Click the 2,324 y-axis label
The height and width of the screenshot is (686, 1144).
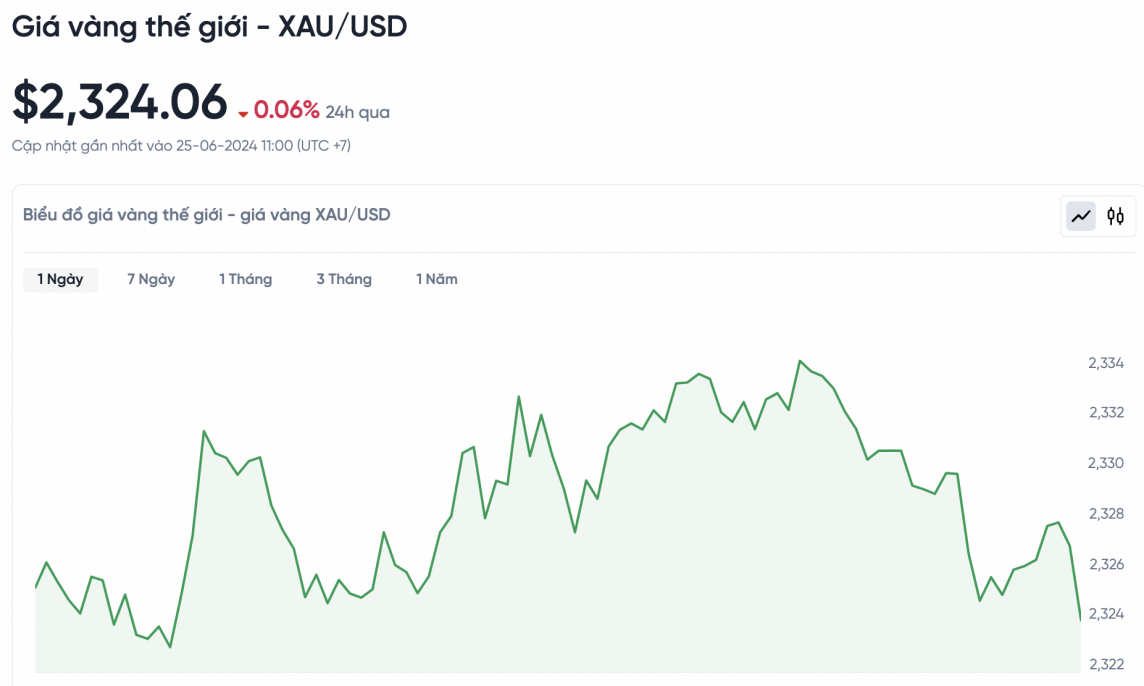tap(1106, 613)
